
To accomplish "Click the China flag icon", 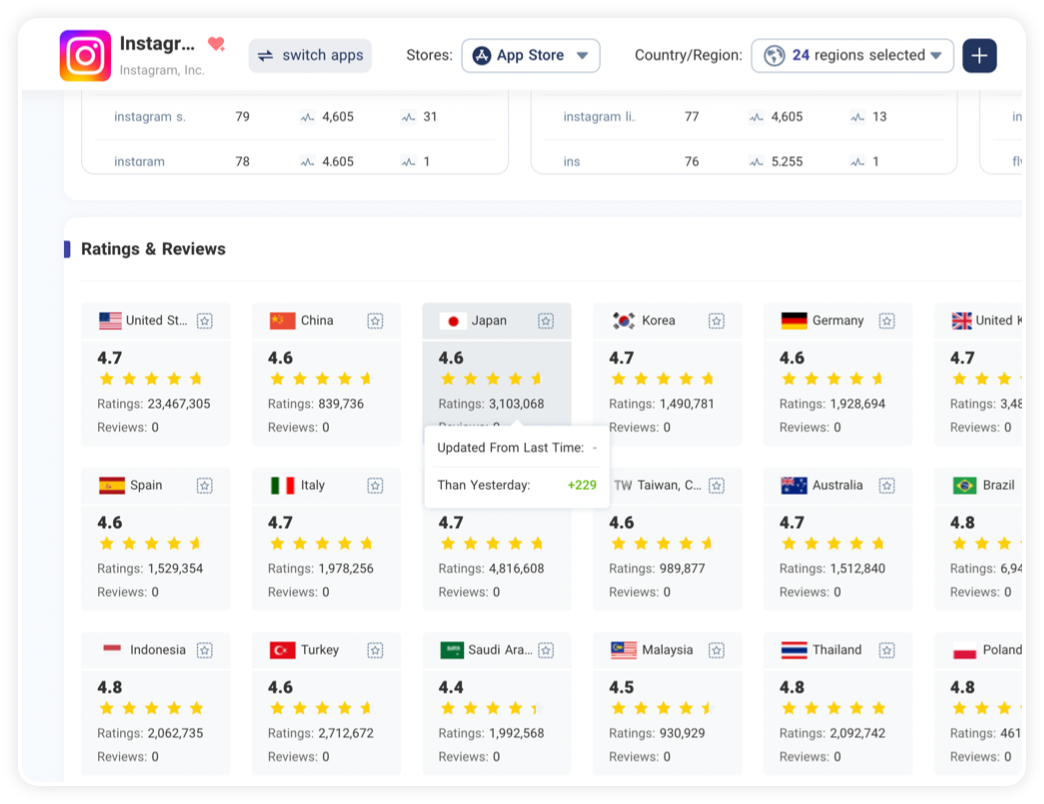I will click(x=282, y=321).
